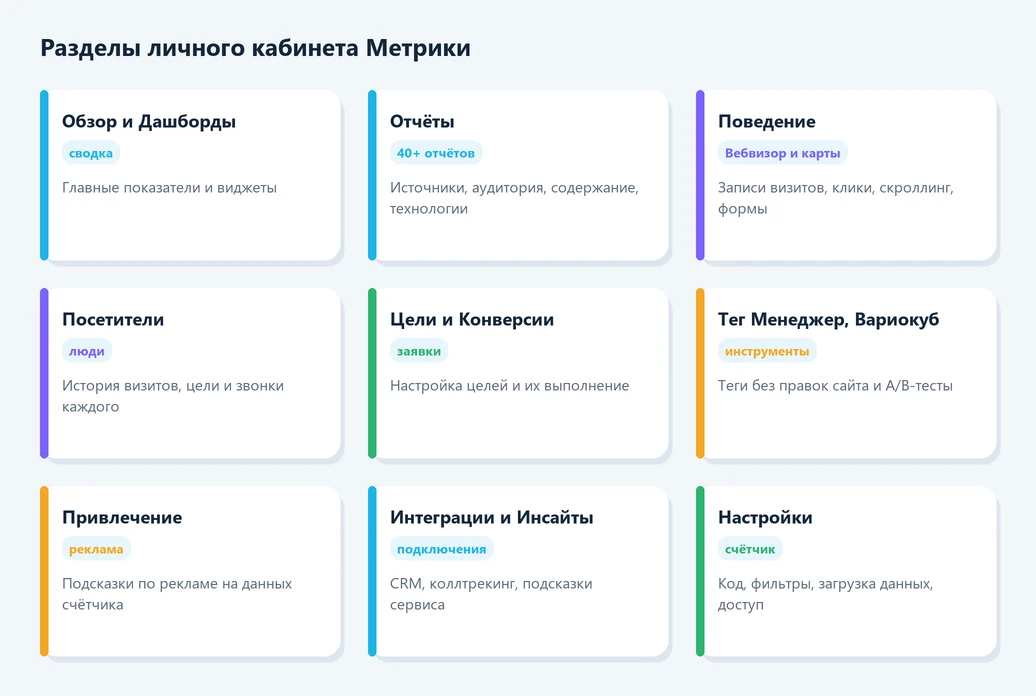Select description "Код, фильтры, загрузка данных, доступ"

[x=825, y=594]
